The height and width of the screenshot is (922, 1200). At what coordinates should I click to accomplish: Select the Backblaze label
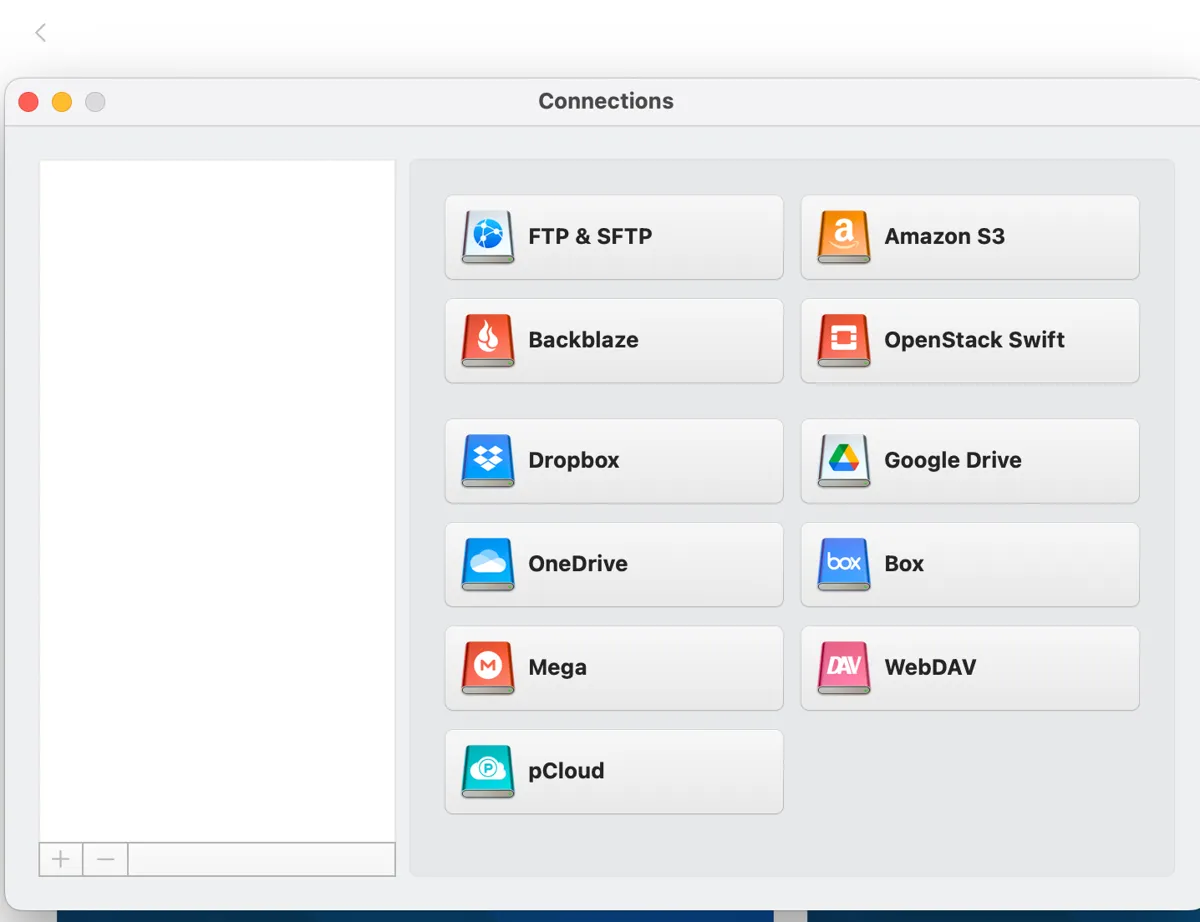[x=583, y=340]
